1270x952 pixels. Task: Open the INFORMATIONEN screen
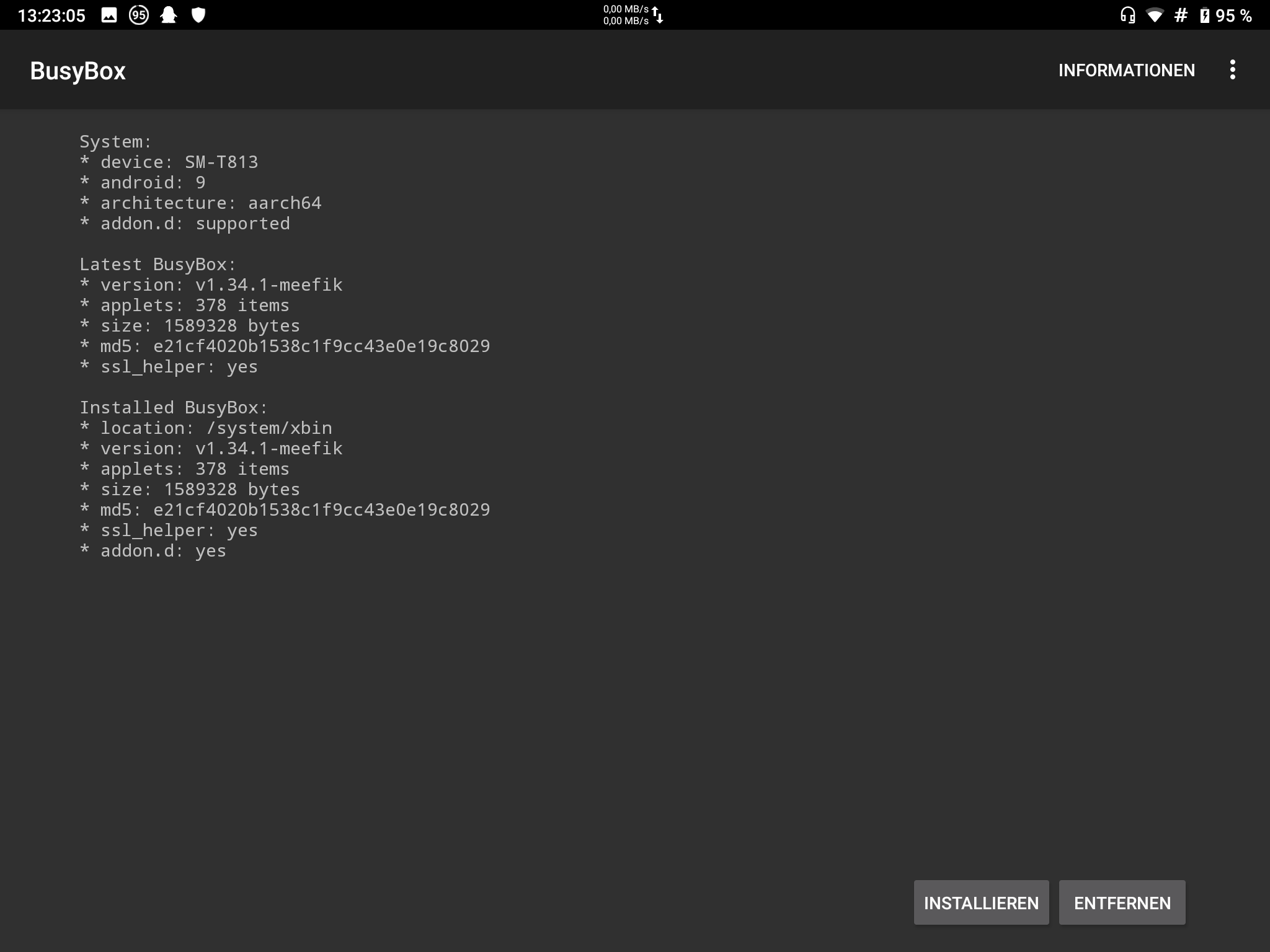pyautogui.click(x=1127, y=70)
